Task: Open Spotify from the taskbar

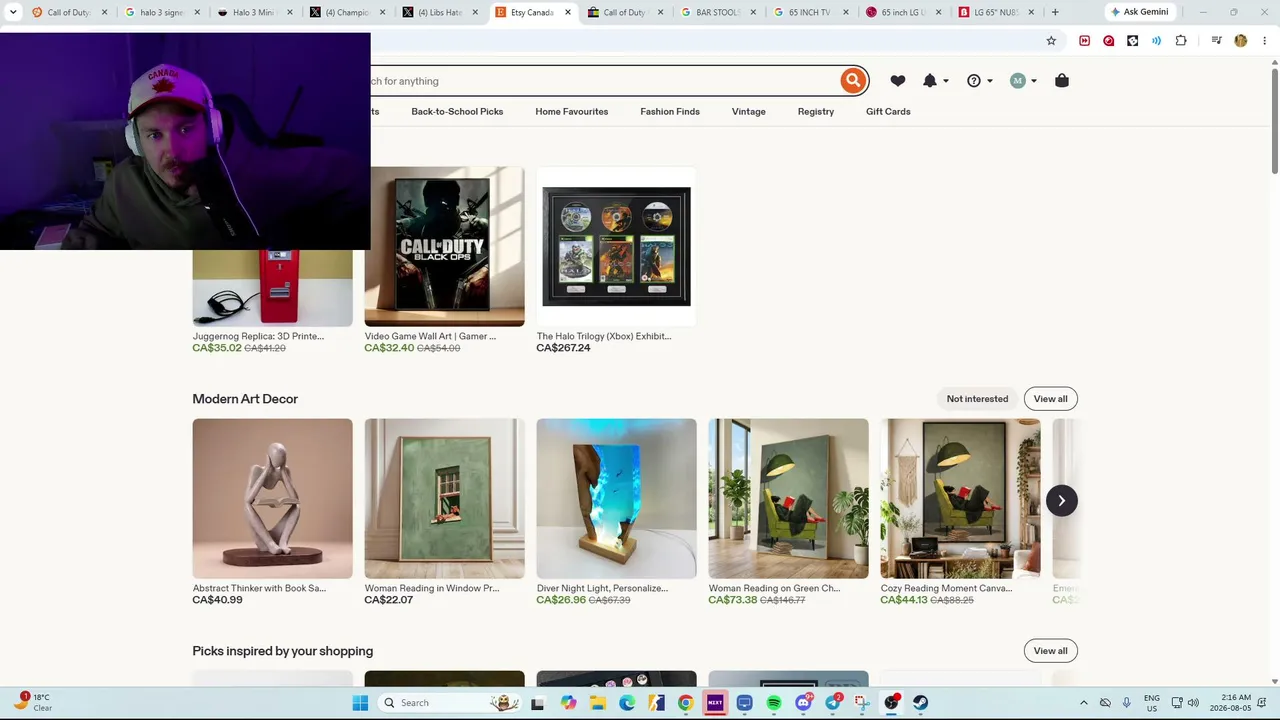Action: (774, 703)
